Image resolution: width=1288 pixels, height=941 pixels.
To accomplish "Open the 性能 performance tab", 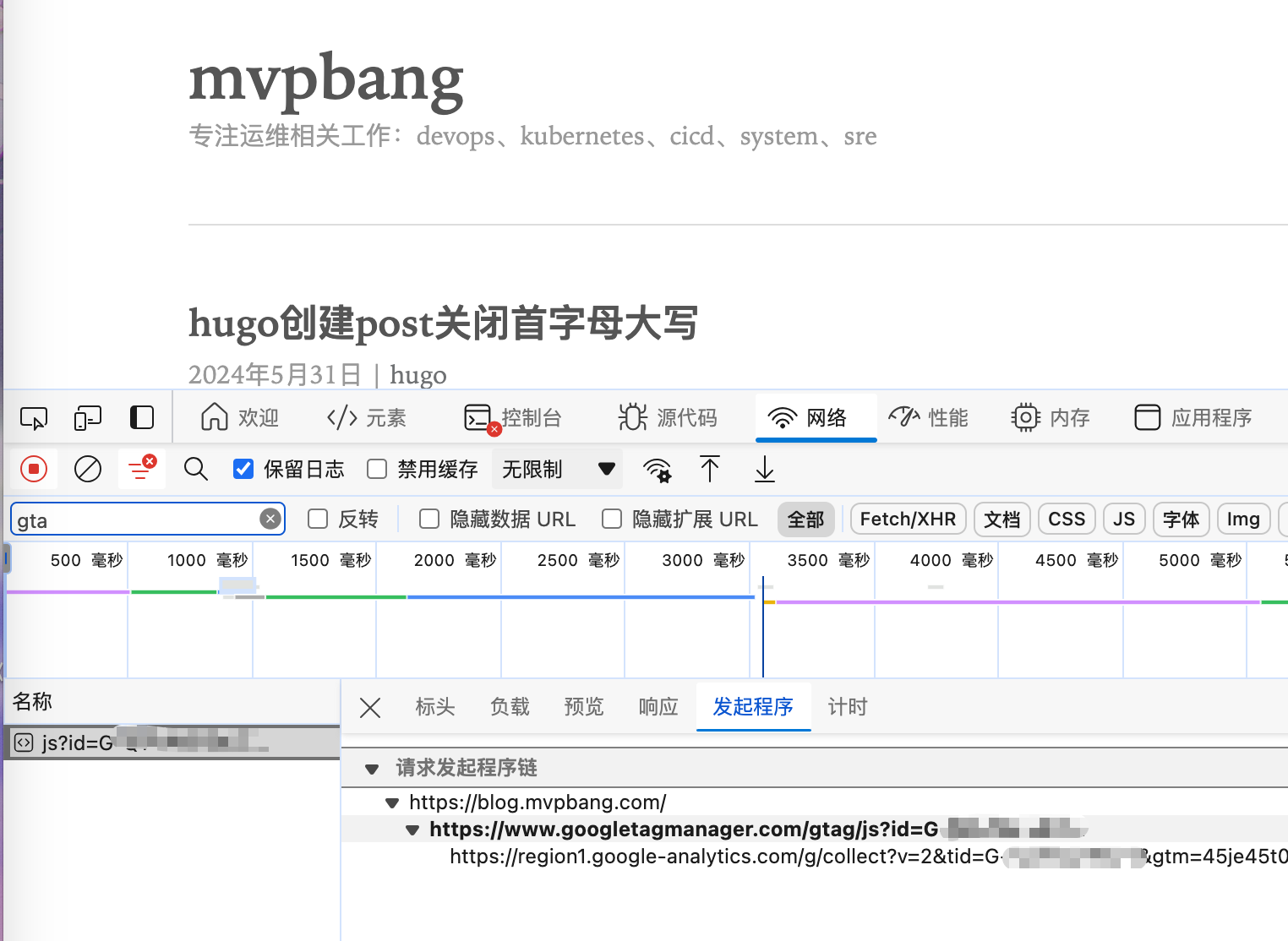I will 928,417.
